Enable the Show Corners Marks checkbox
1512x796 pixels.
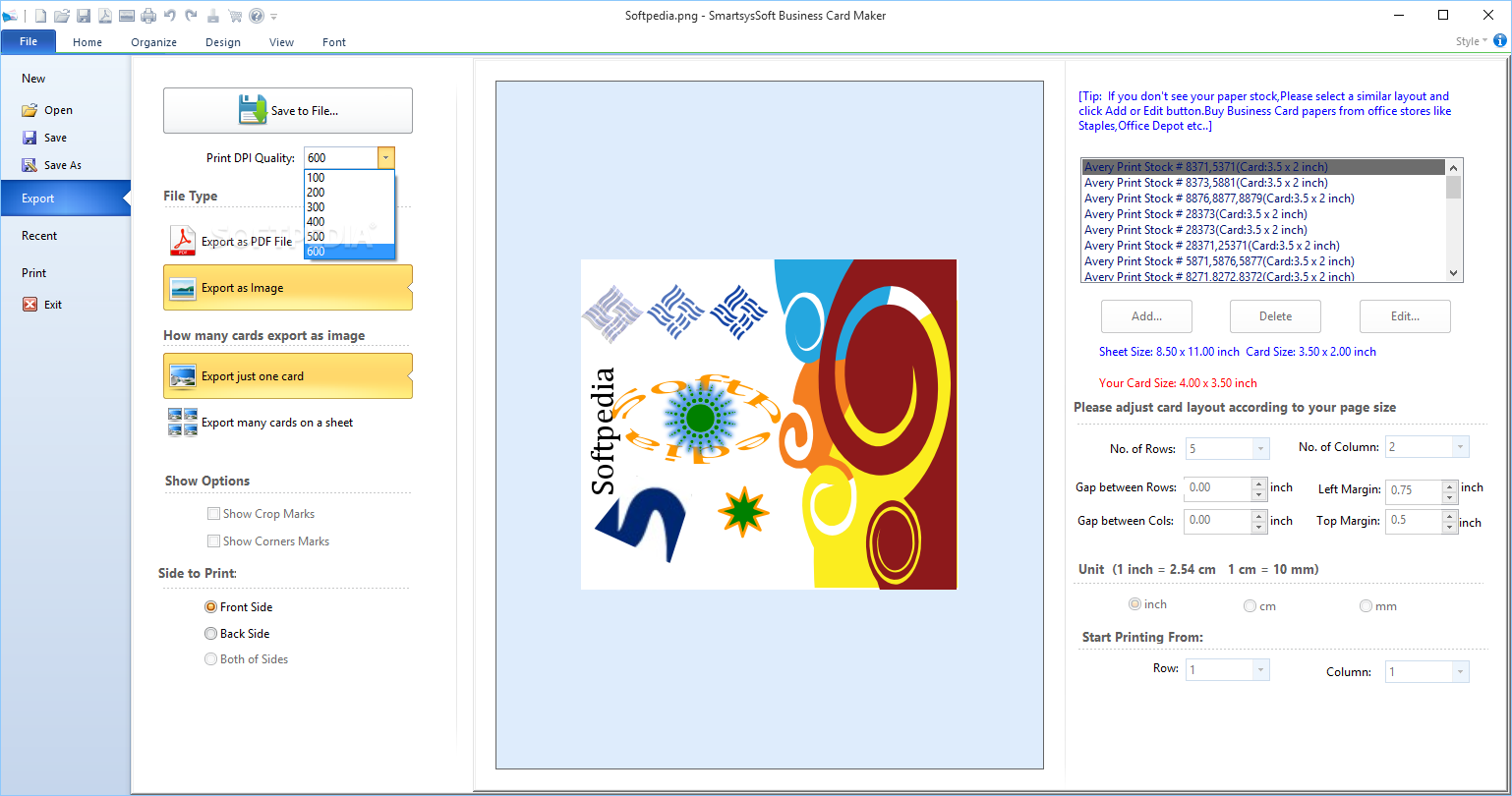[x=213, y=541]
